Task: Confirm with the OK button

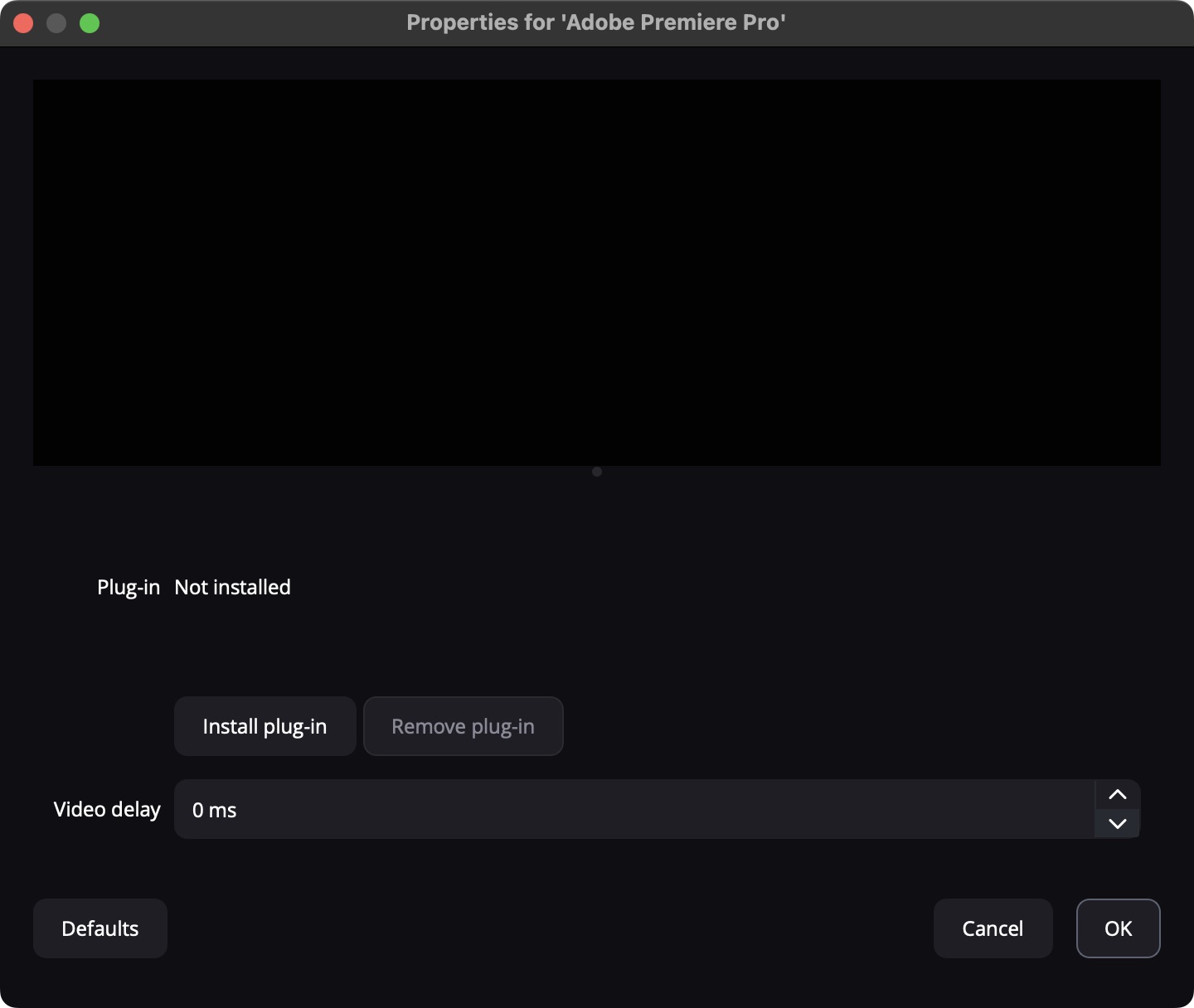Action: tap(1119, 928)
